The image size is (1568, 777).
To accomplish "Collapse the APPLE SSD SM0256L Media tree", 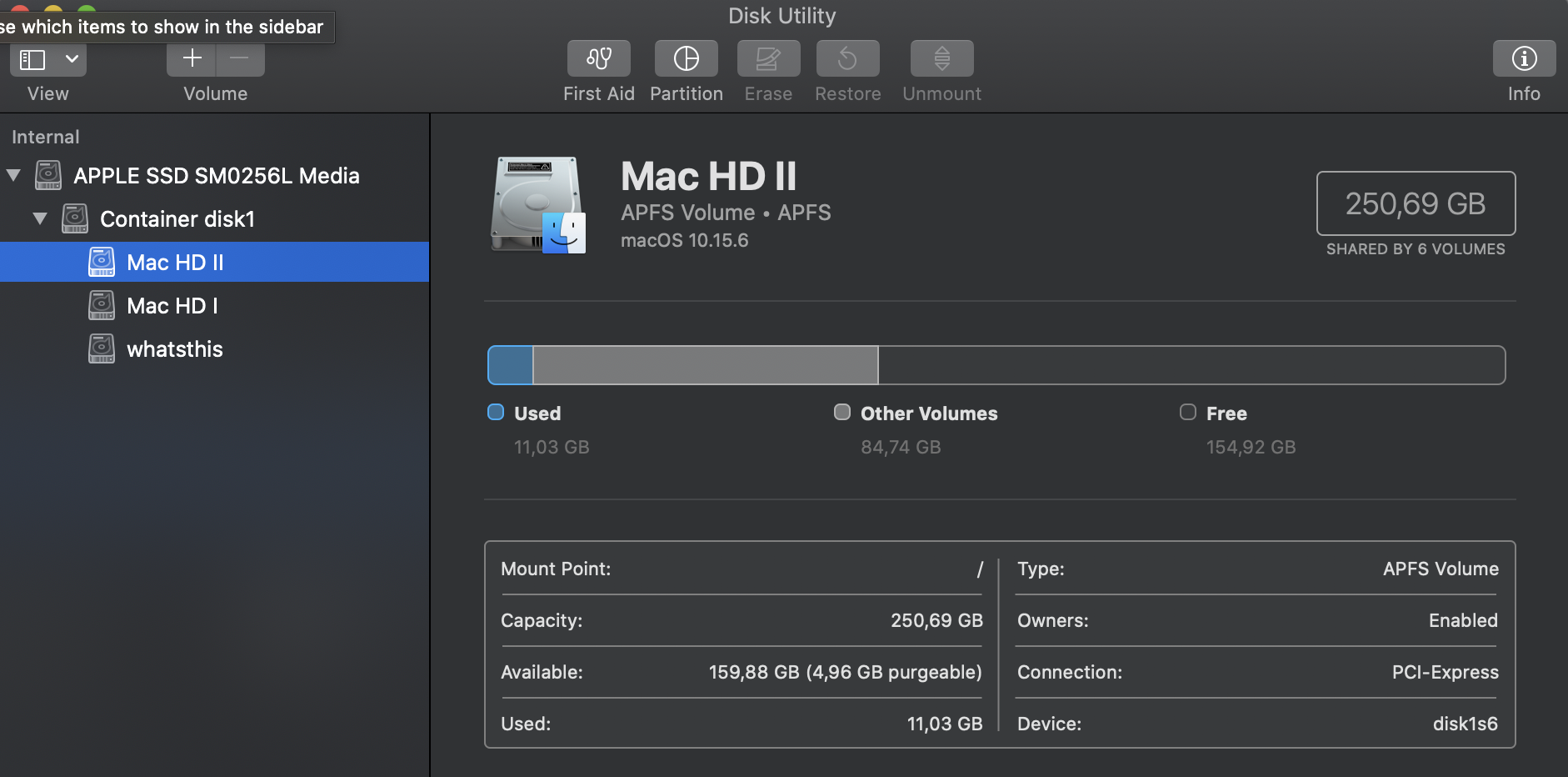I will tap(13, 175).
